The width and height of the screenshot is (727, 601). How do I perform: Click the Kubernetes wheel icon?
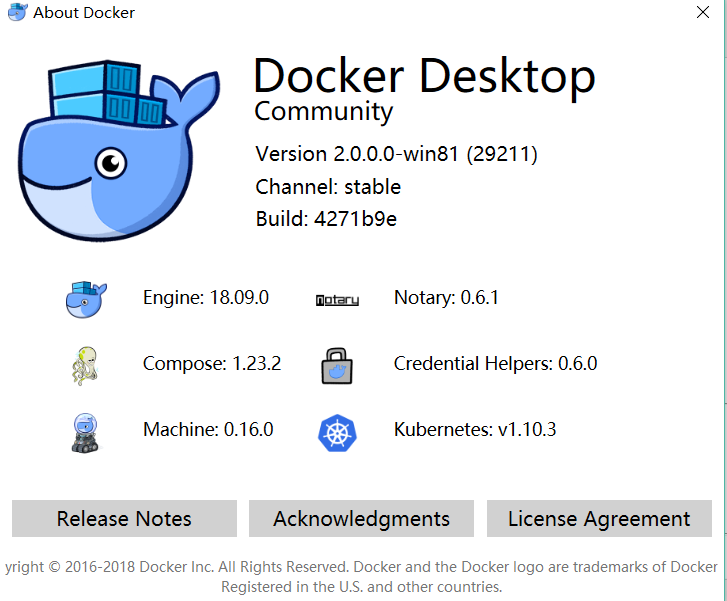(337, 433)
